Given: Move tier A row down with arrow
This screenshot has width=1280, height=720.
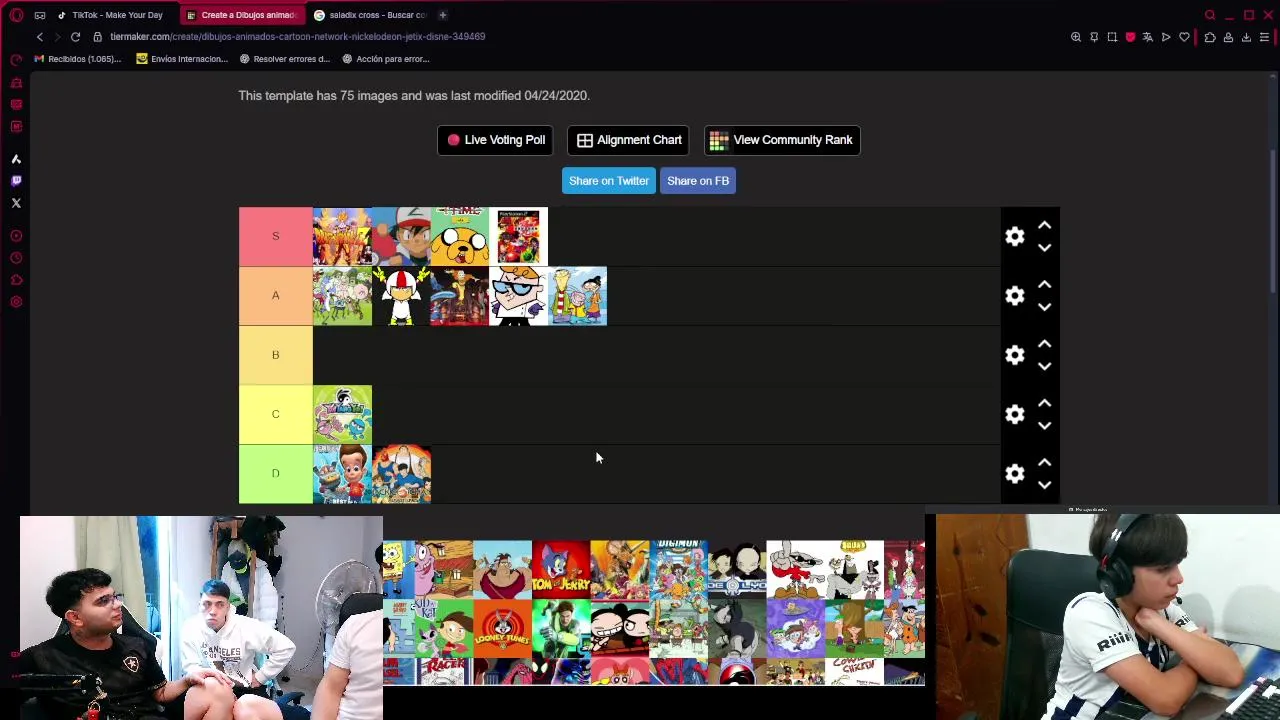Looking at the screenshot, I should (1044, 306).
